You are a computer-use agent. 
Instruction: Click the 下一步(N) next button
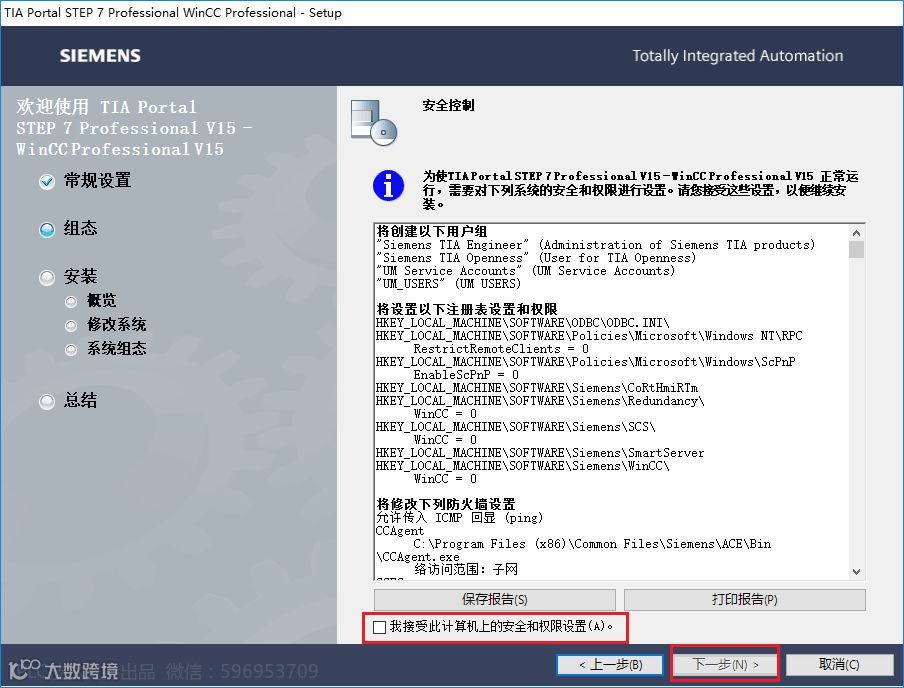pos(725,664)
